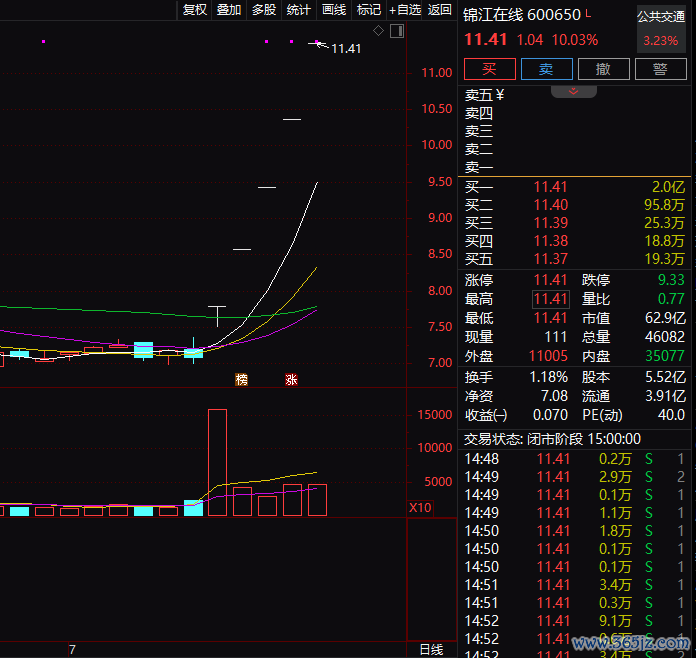Image resolution: width=696 pixels, height=658 pixels.
Task: Click 净资 value 7.08
Action: coord(554,396)
